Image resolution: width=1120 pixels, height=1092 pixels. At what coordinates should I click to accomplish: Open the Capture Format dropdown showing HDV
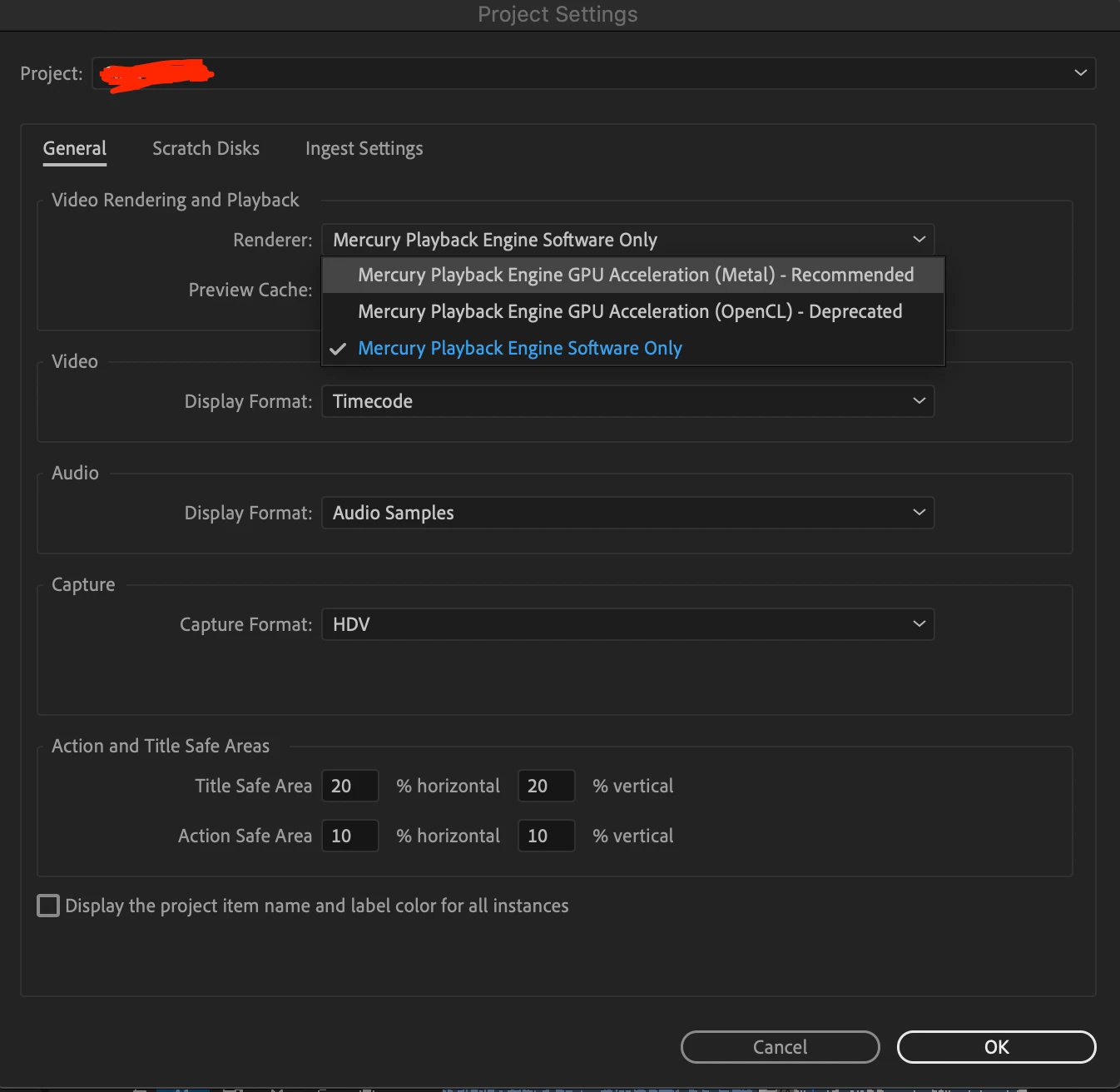coord(628,624)
